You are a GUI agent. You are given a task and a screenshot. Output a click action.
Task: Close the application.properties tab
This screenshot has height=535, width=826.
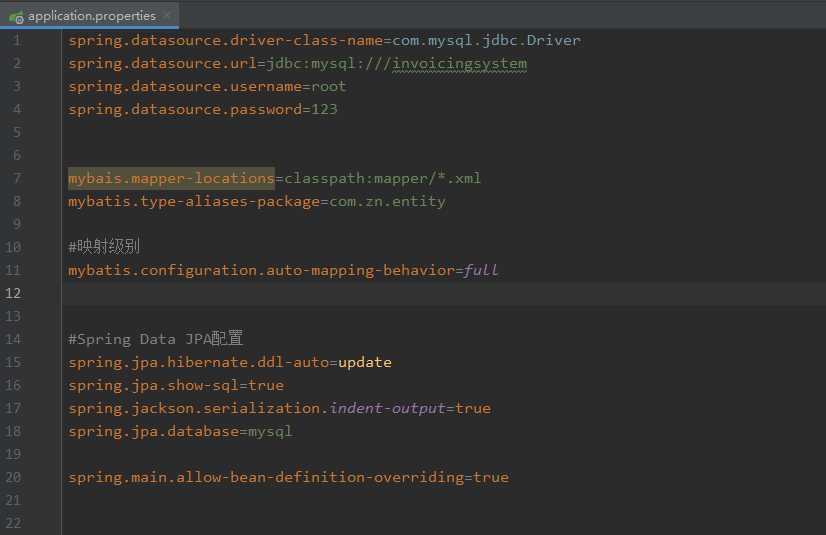pyautogui.click(x=167, y=15)
